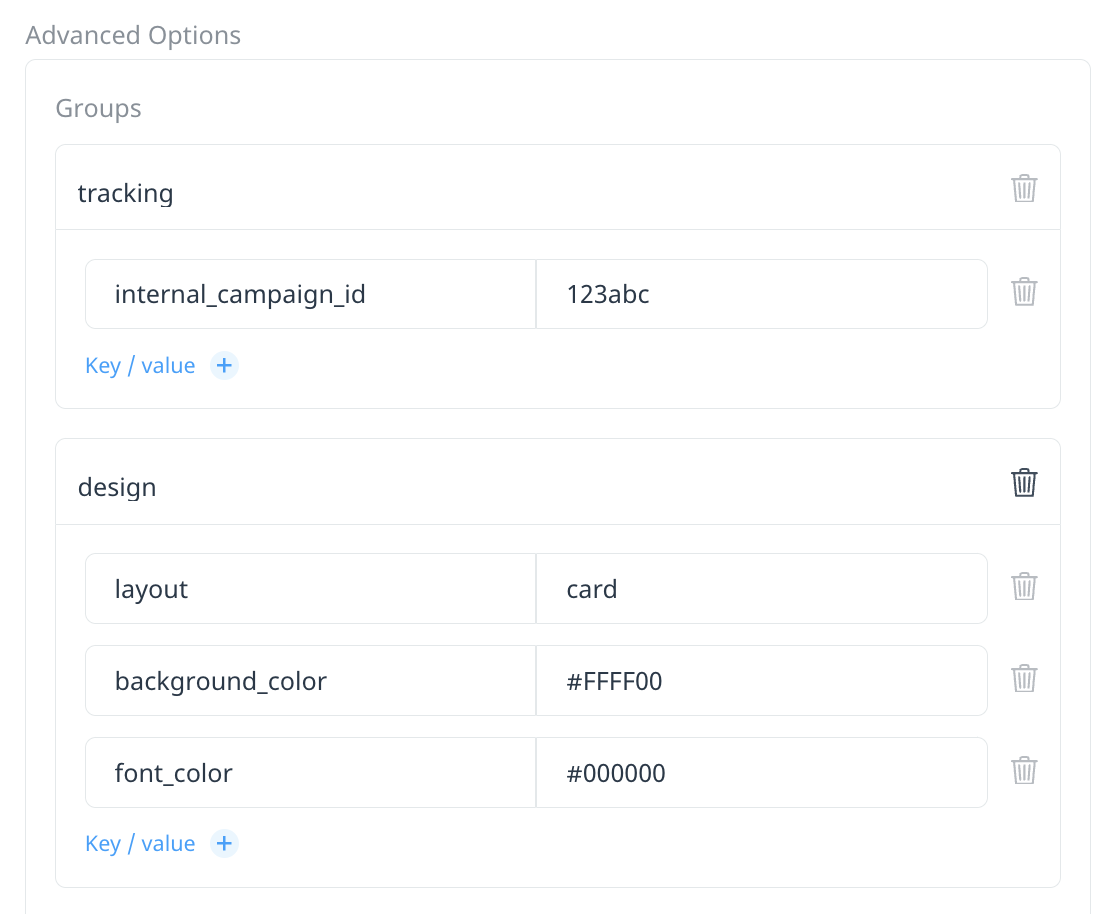Add Key / value link under design
Viewport: 1112px width, 914px height.
pyautogui.click(x=140, y=844)
